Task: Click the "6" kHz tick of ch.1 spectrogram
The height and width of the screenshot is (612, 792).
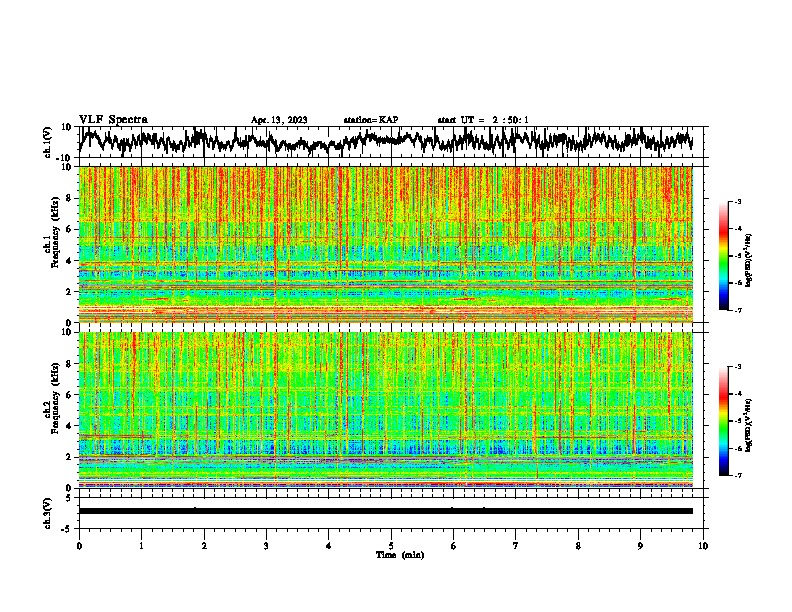Action: tap(69, 229)
